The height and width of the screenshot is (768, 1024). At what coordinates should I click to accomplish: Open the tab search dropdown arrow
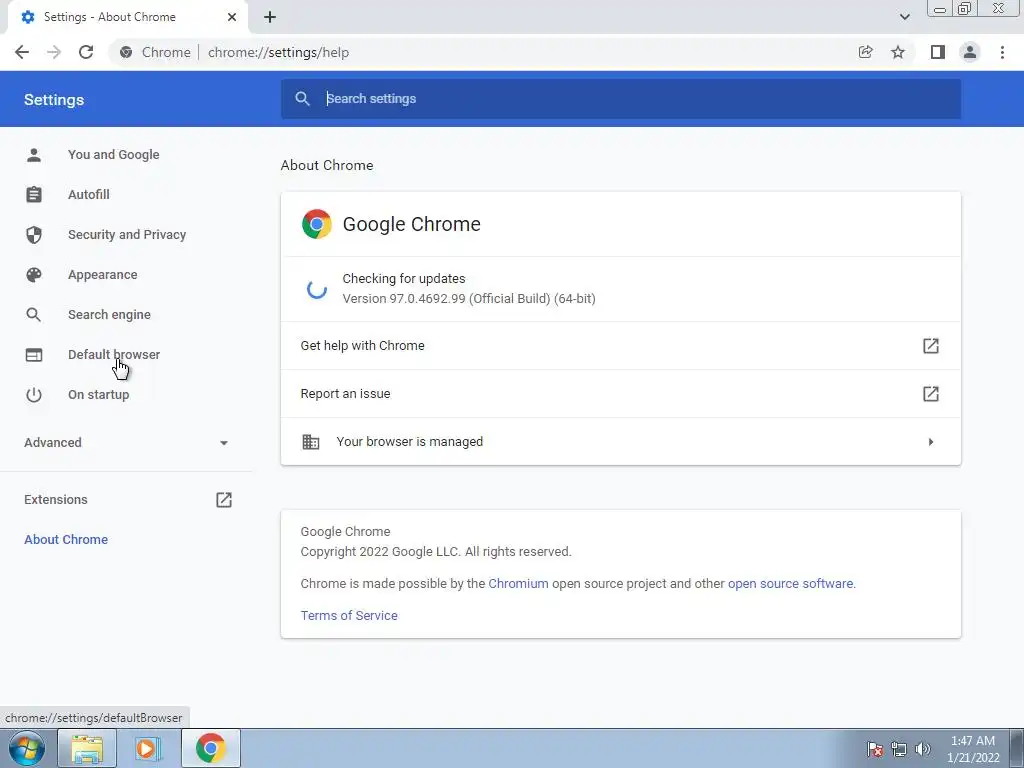click(904, 17)
